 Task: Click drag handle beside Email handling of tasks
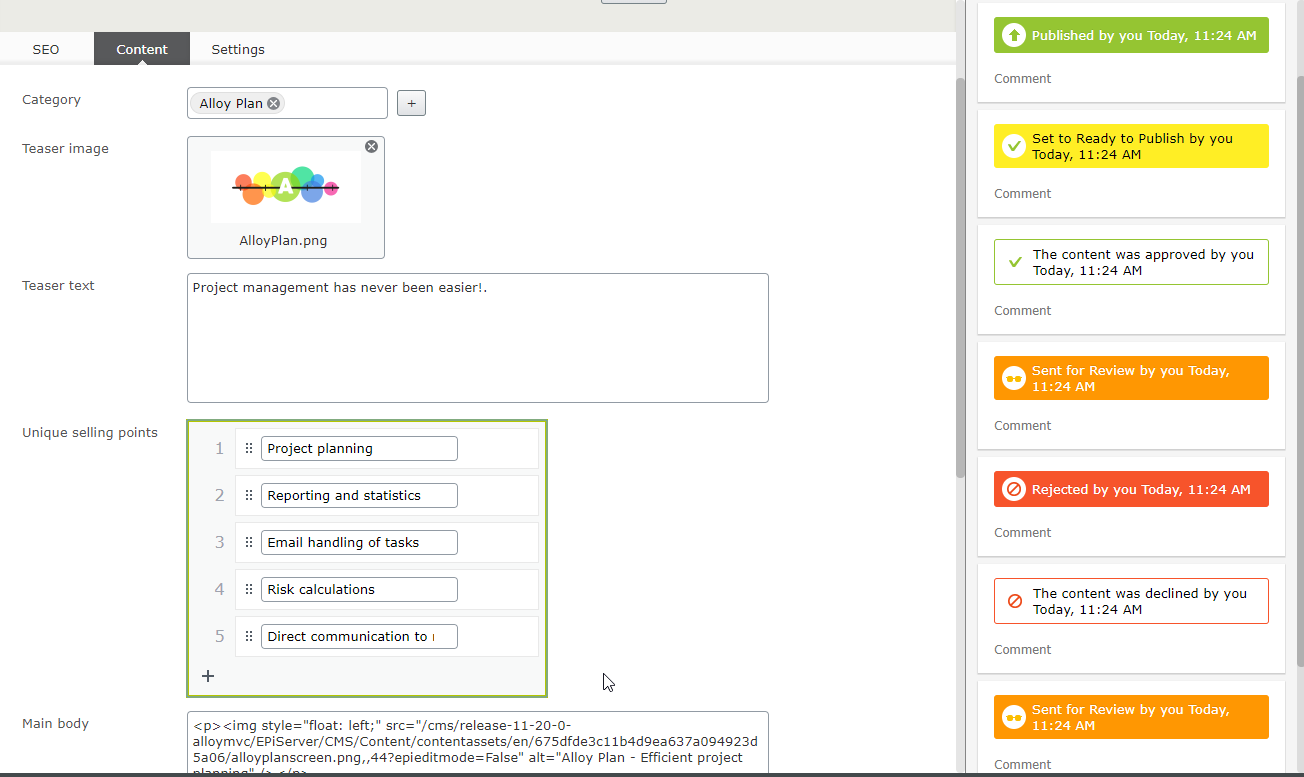point(249,543)
